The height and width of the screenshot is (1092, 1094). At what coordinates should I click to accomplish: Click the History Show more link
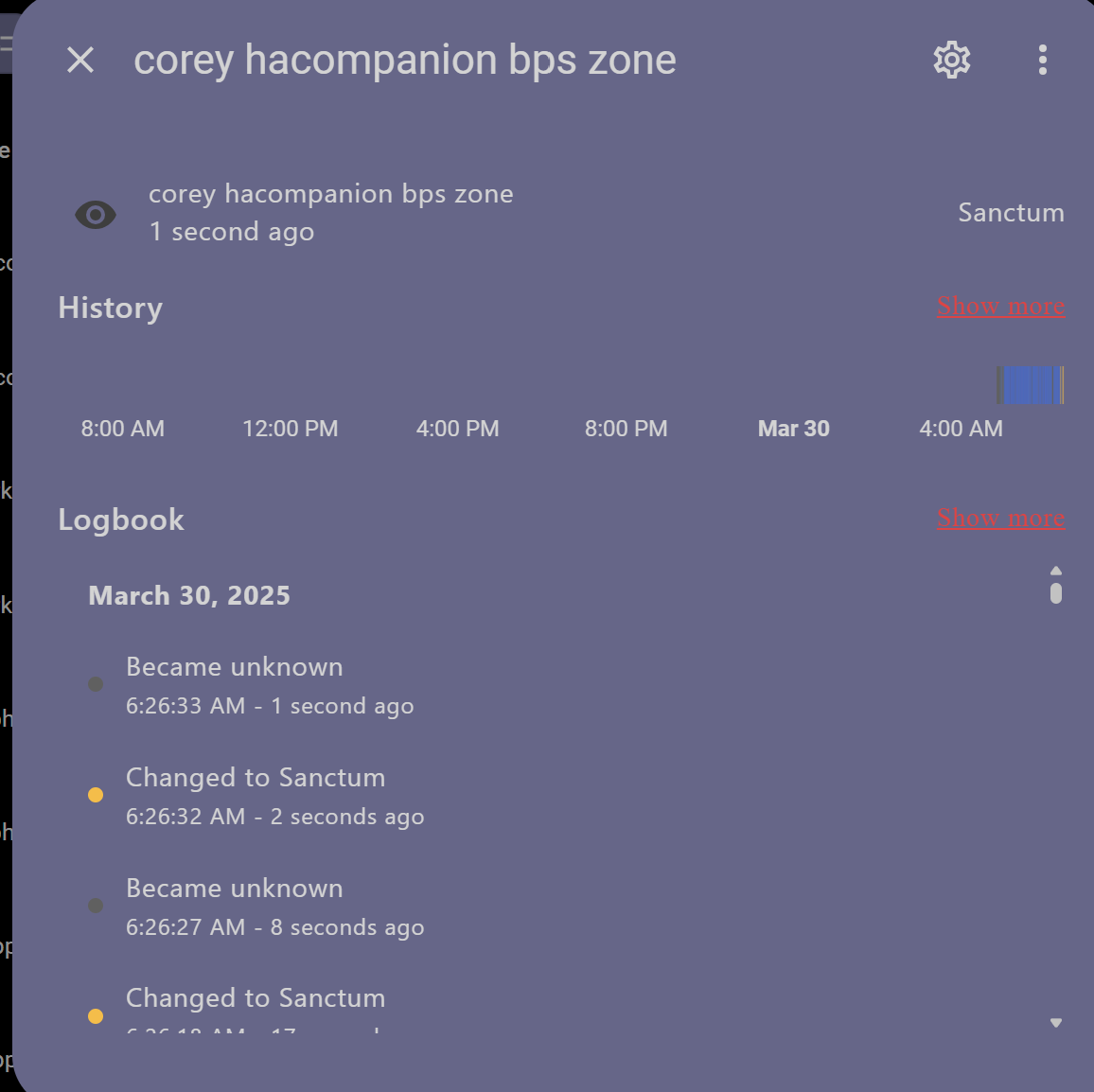1000,307
